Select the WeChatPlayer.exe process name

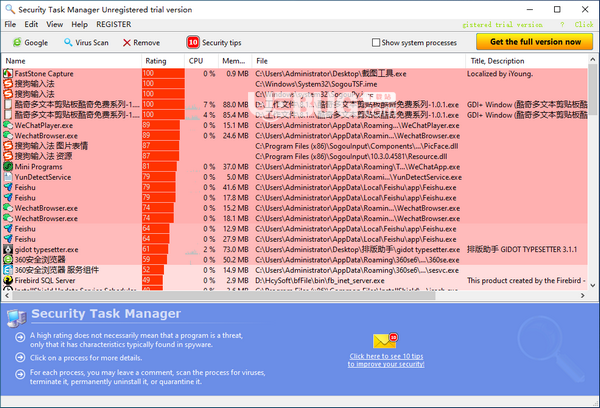(44, 125)
